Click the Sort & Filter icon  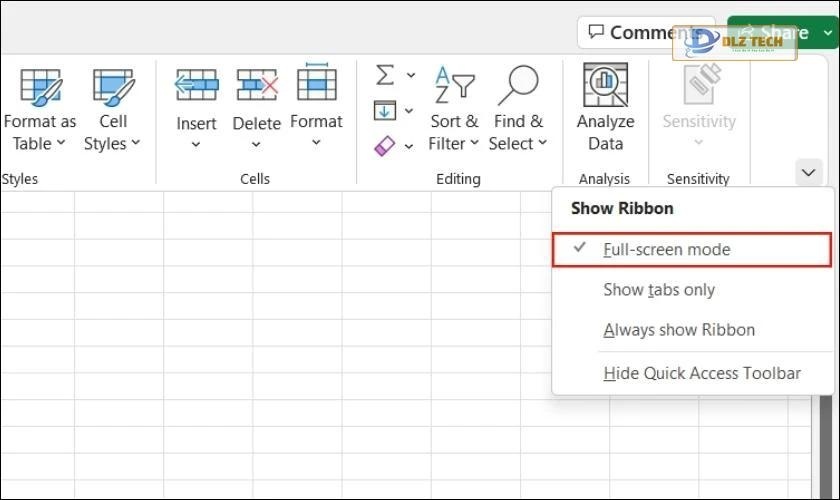tap(454, 87)
